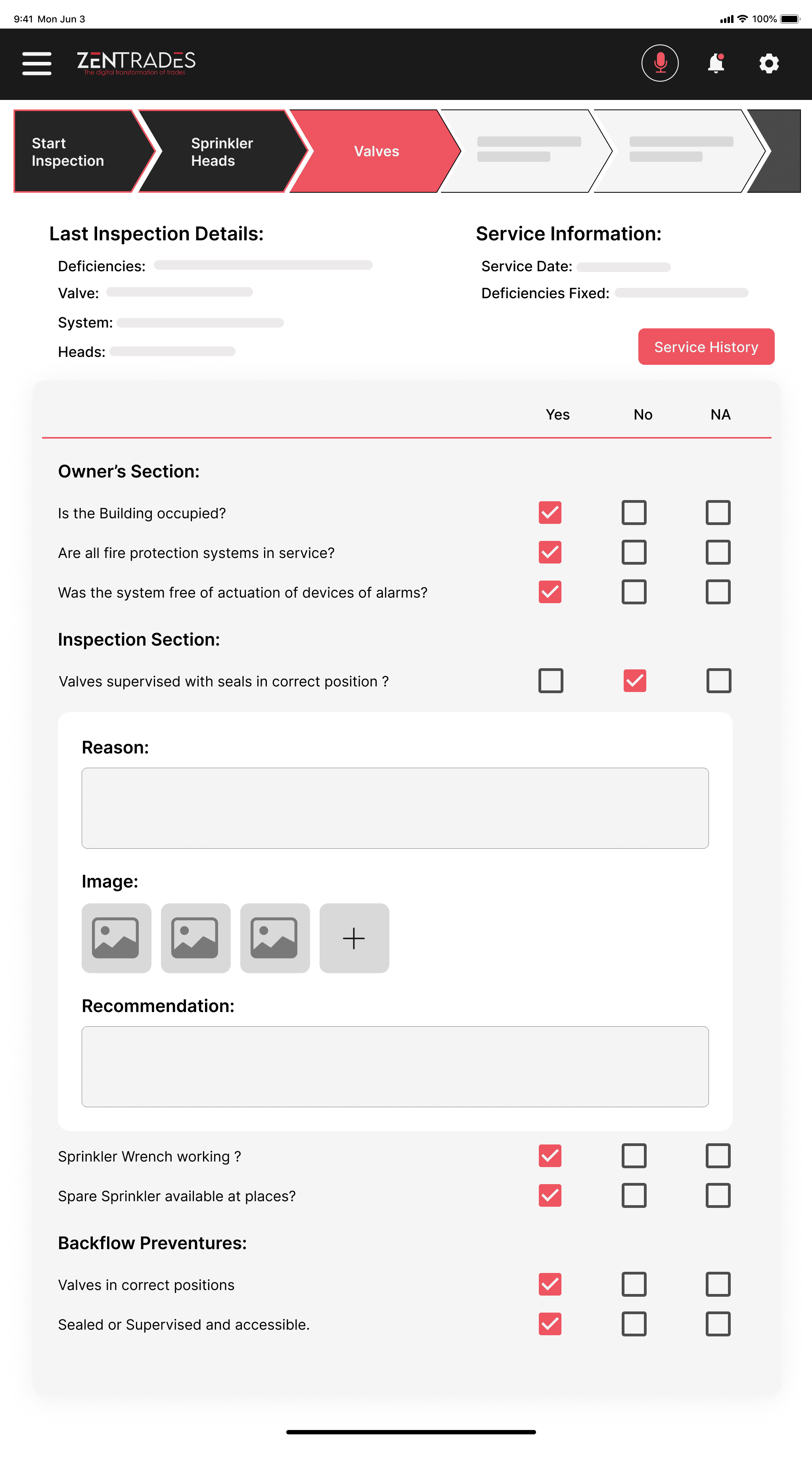Open the settings gear icon
812x1476 pixels.
pos(768,63)
